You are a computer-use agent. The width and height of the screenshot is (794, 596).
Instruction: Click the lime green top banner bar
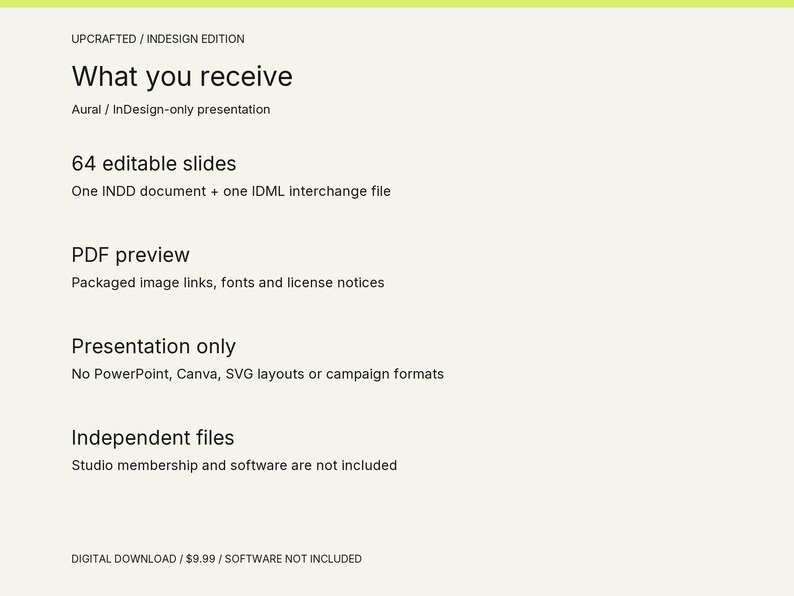397,4
